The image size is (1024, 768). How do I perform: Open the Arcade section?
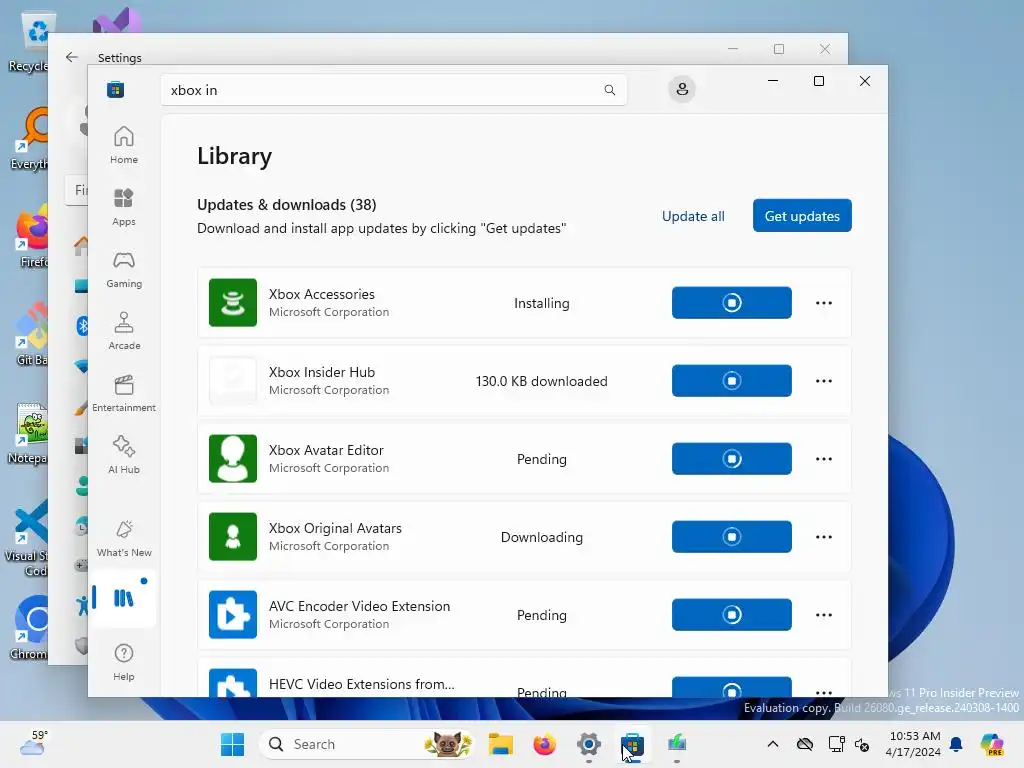pos(123,331)
